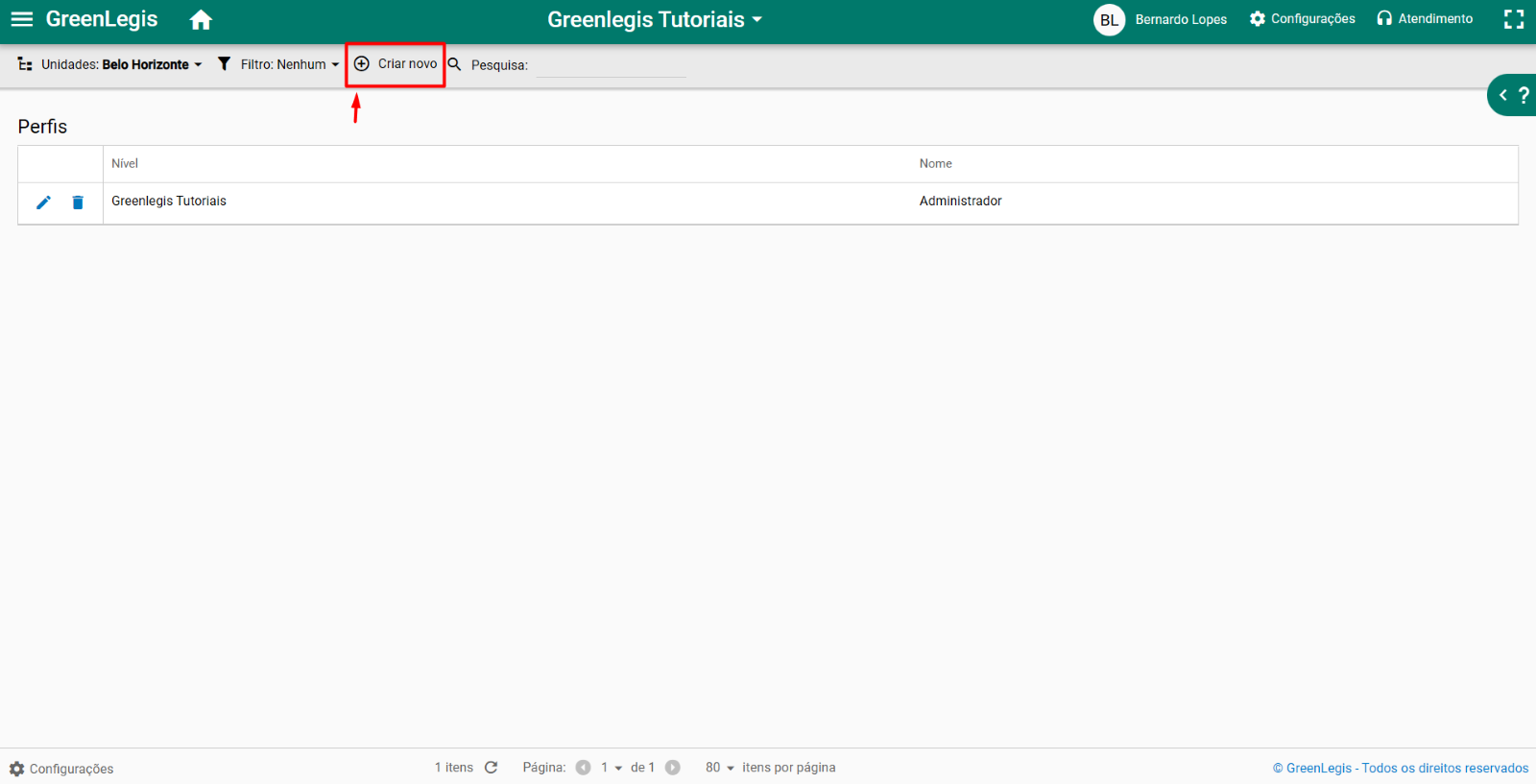Click the search magnifier icon
This screenshot has height=784, width=1536.
[x=455, y=64]
